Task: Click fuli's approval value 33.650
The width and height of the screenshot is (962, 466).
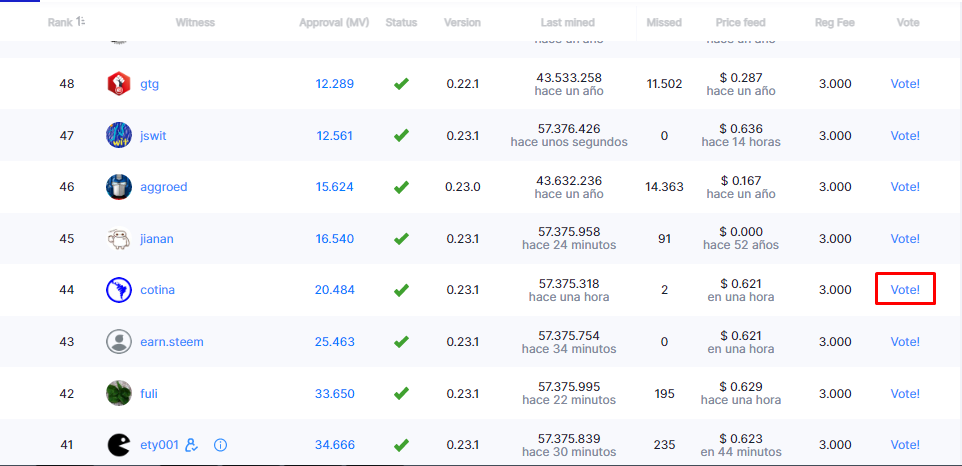Action: coord(334,393)
